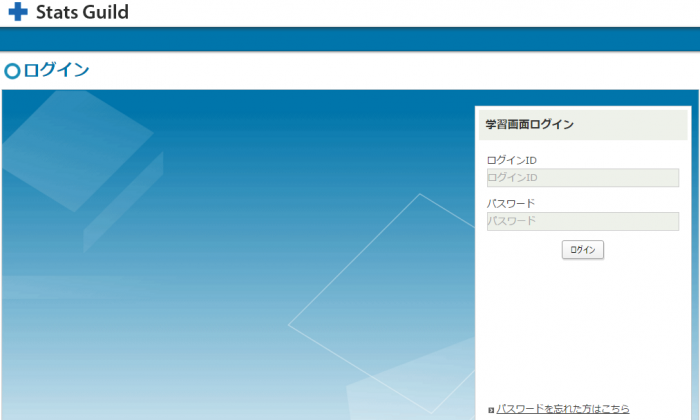
Task: Click the circle icon beside ログイン heading
Action: (x=12, y=71)
